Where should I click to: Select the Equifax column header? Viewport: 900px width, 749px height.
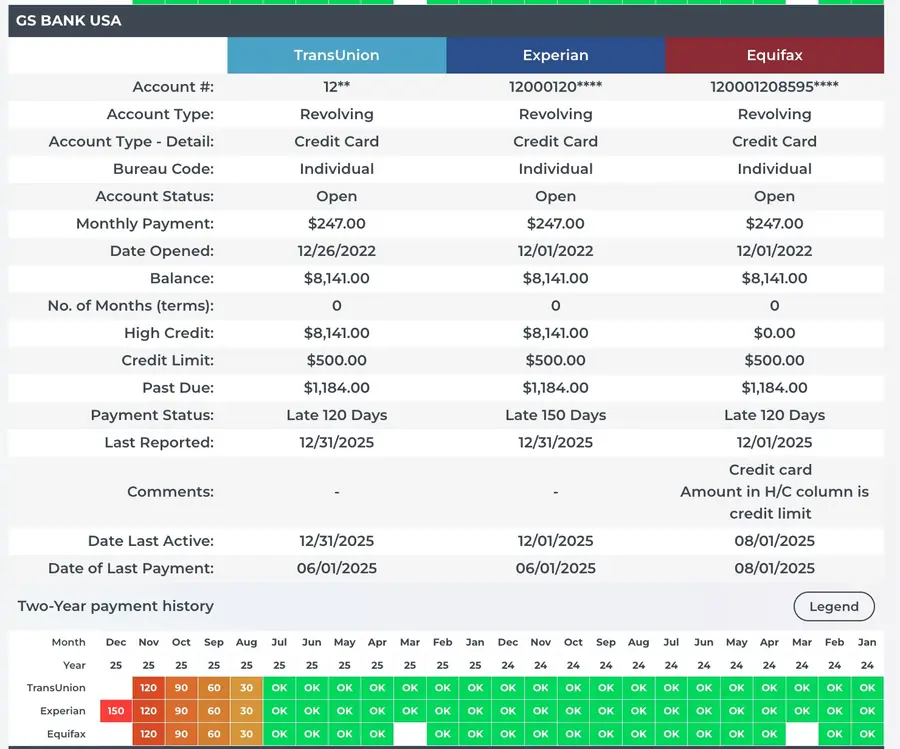(774, 55)
